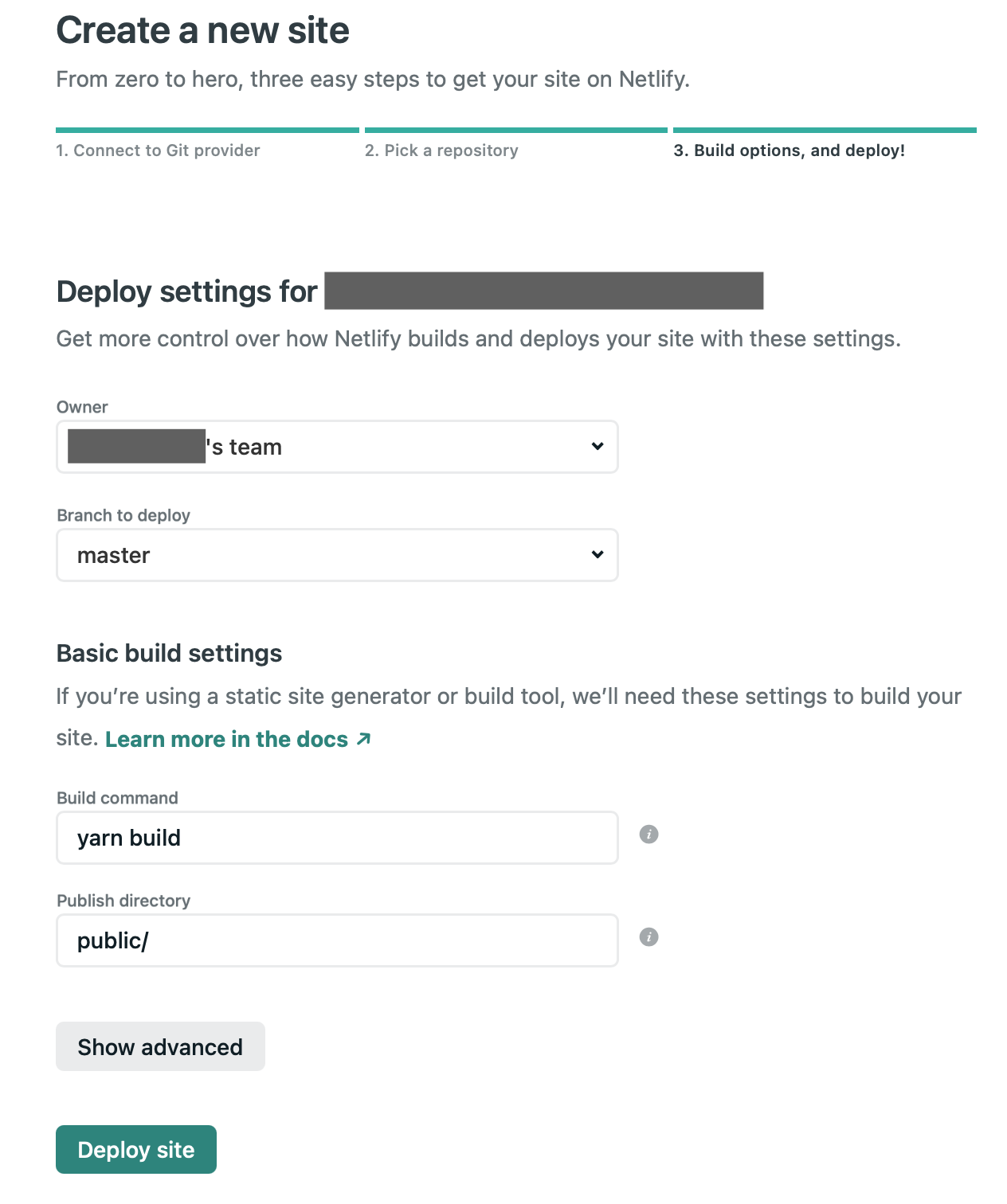The height and width of the screenshot is (1204, 1007).
Task: Go back to Connect to Git provider step
Action: click(x=158, y=150)
